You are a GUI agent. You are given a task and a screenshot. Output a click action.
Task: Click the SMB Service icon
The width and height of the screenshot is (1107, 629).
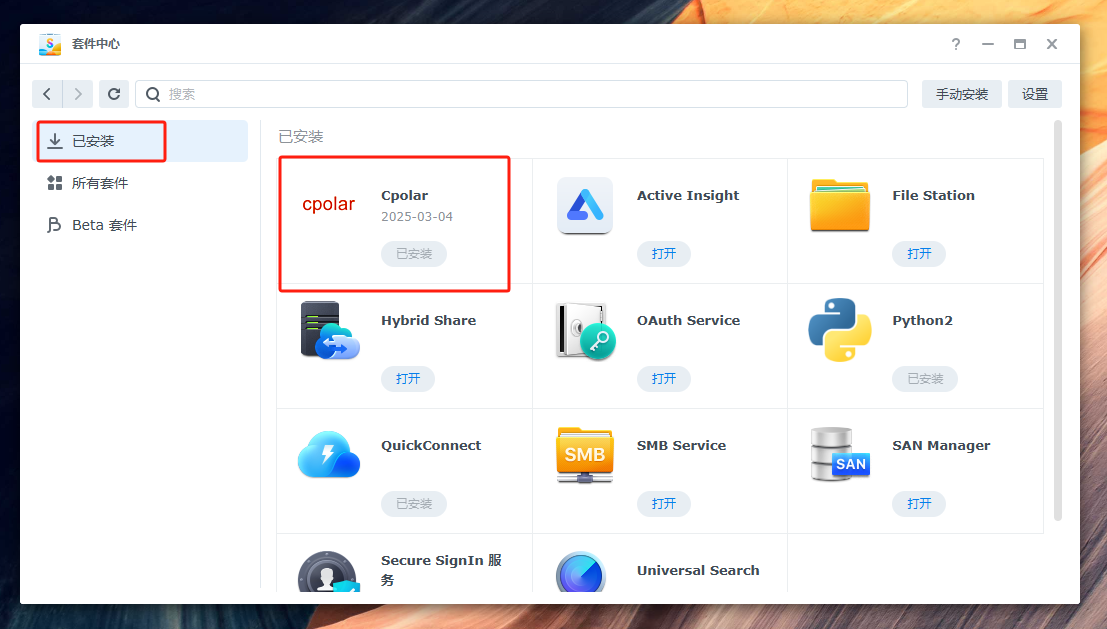[x=585, y=455]
